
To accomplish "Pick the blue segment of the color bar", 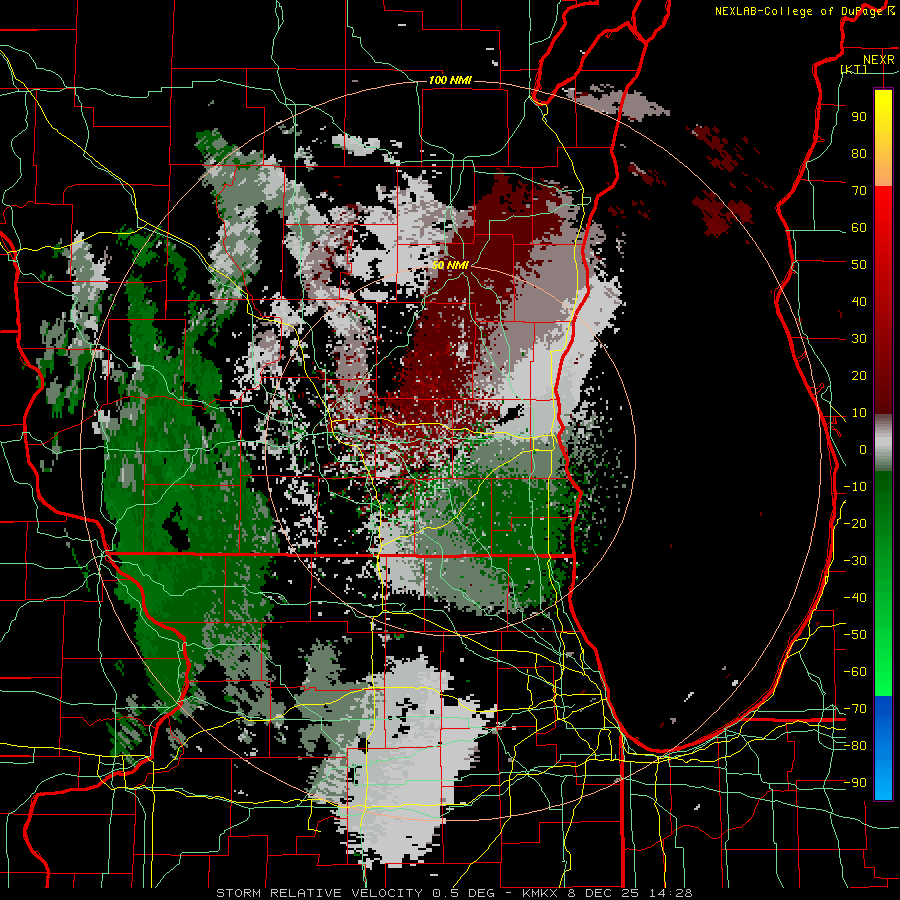I will point(883,747).
